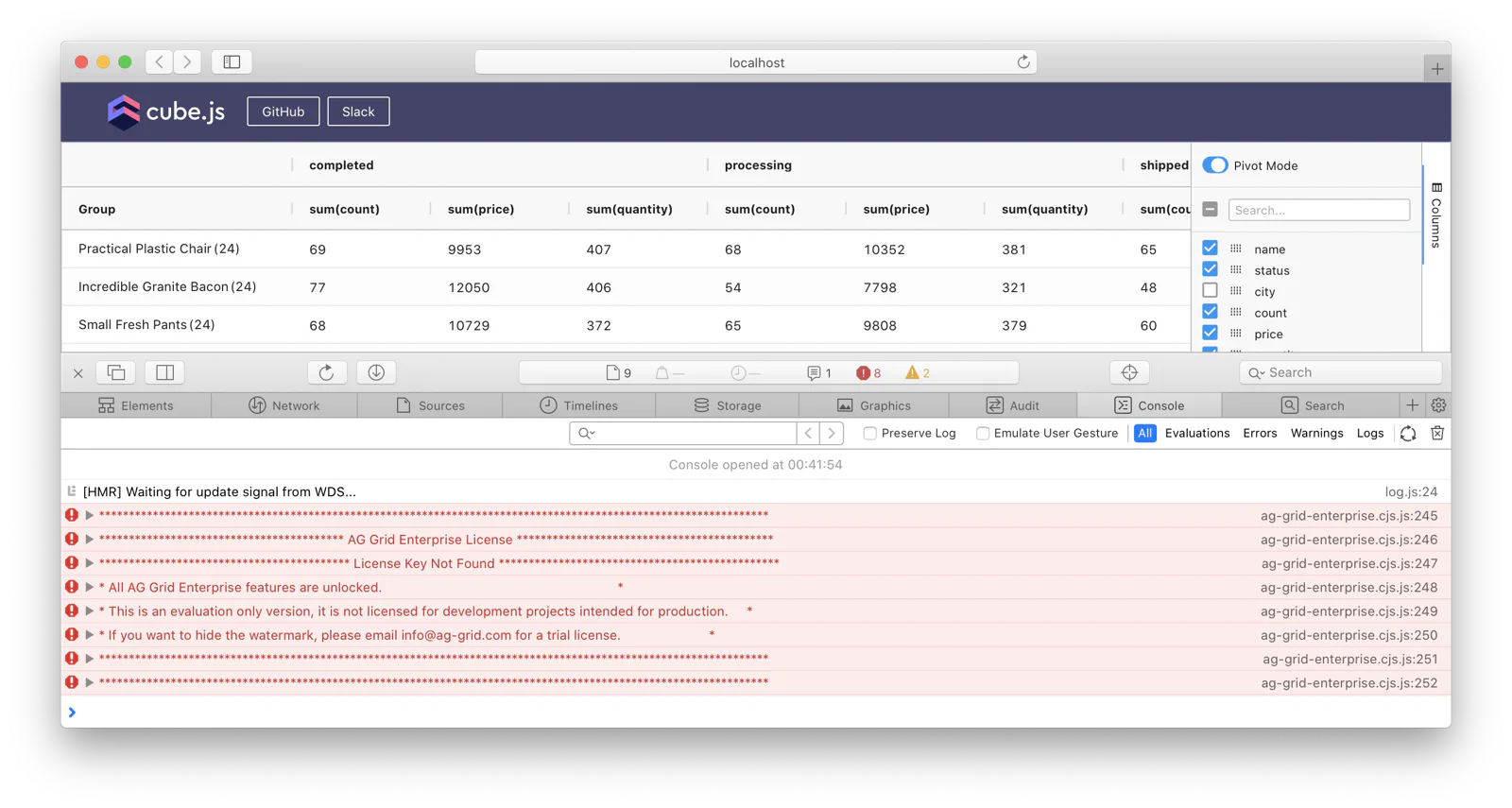The width and height of the screenshot is (1512, 808).
Task: Switch to the Sources tab
Action: (430, 405)
